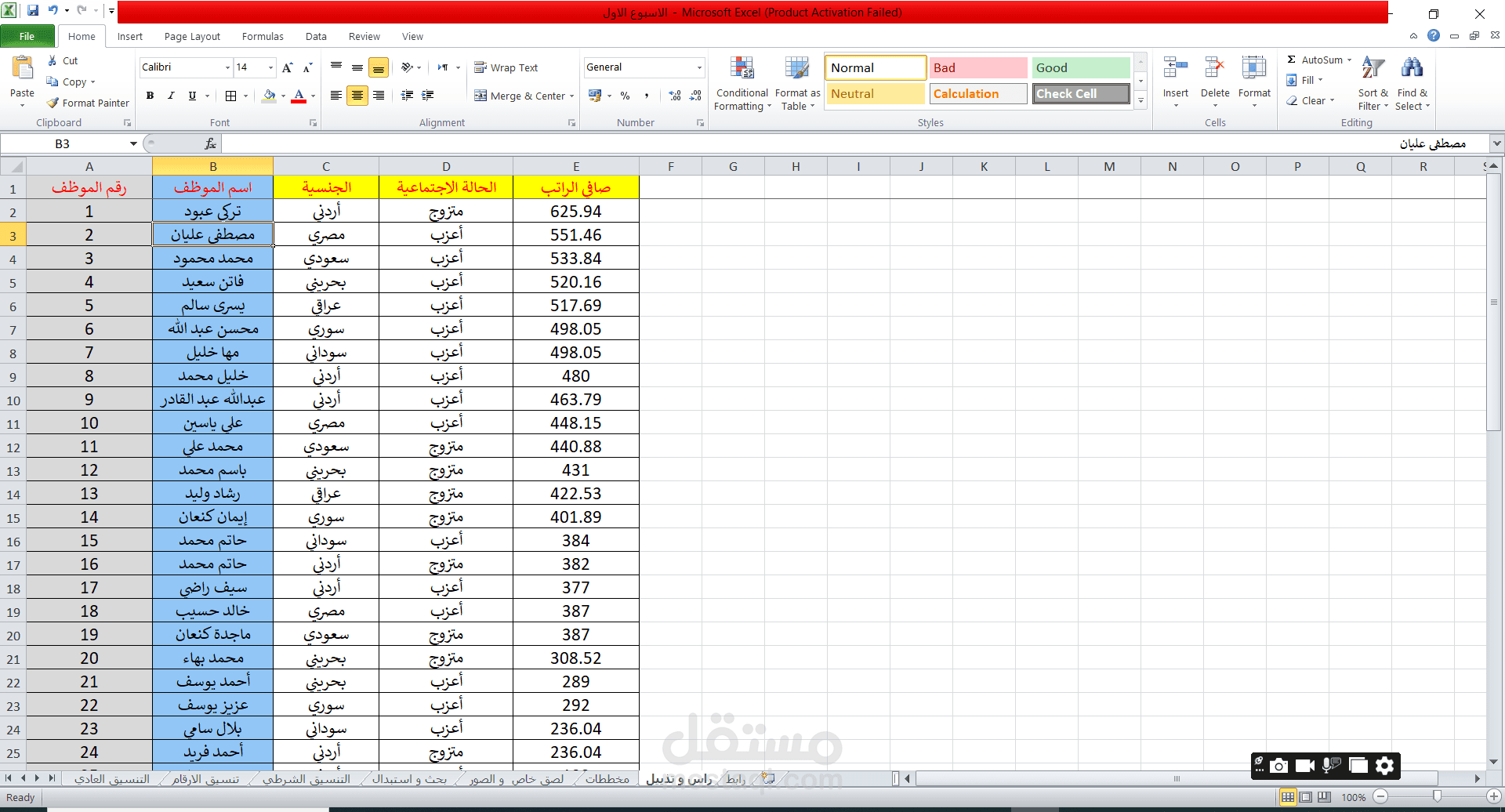
Task: Open Format as Table gallery
Action: 797,83
